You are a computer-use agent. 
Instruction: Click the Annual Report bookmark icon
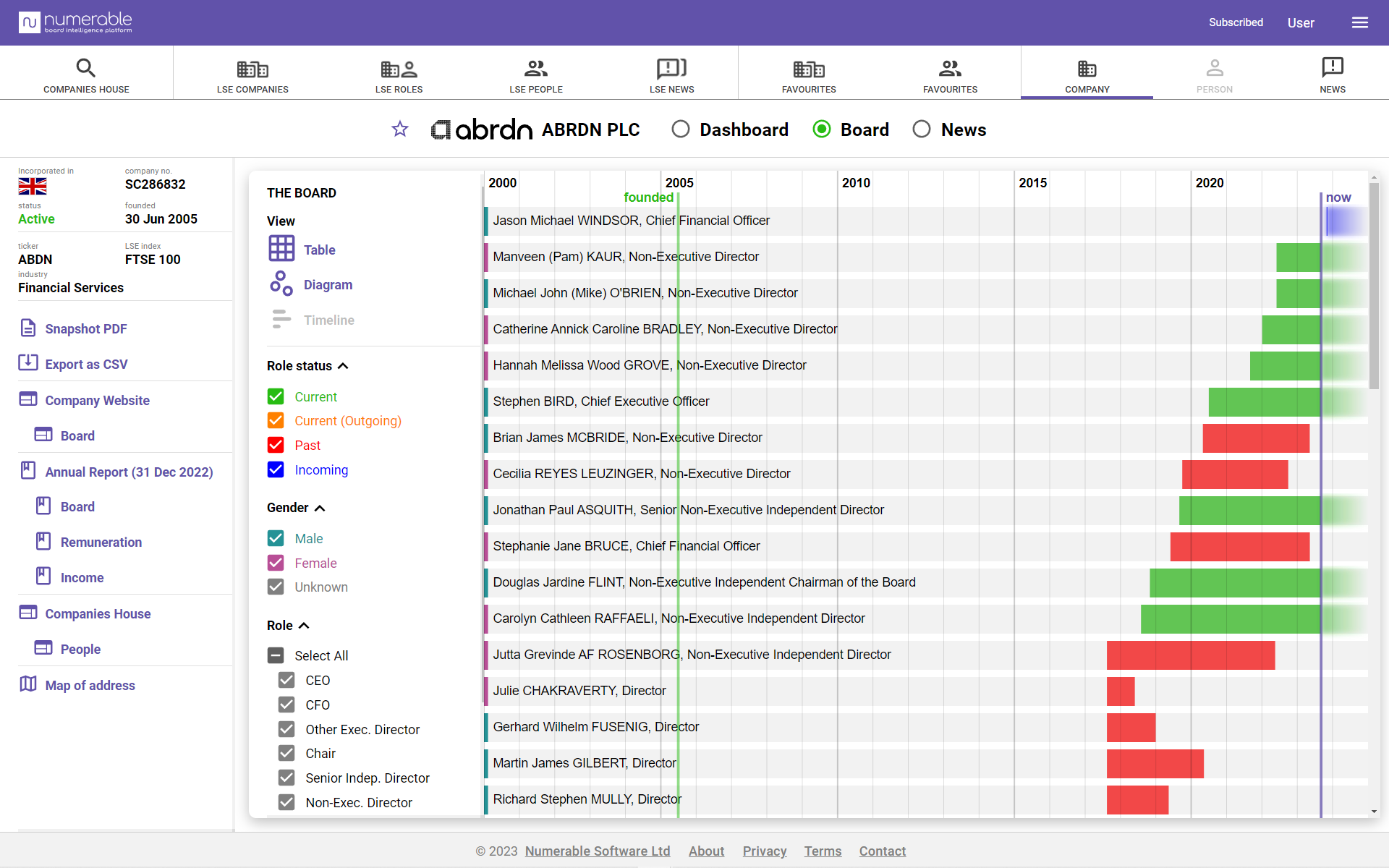[28, 471]
